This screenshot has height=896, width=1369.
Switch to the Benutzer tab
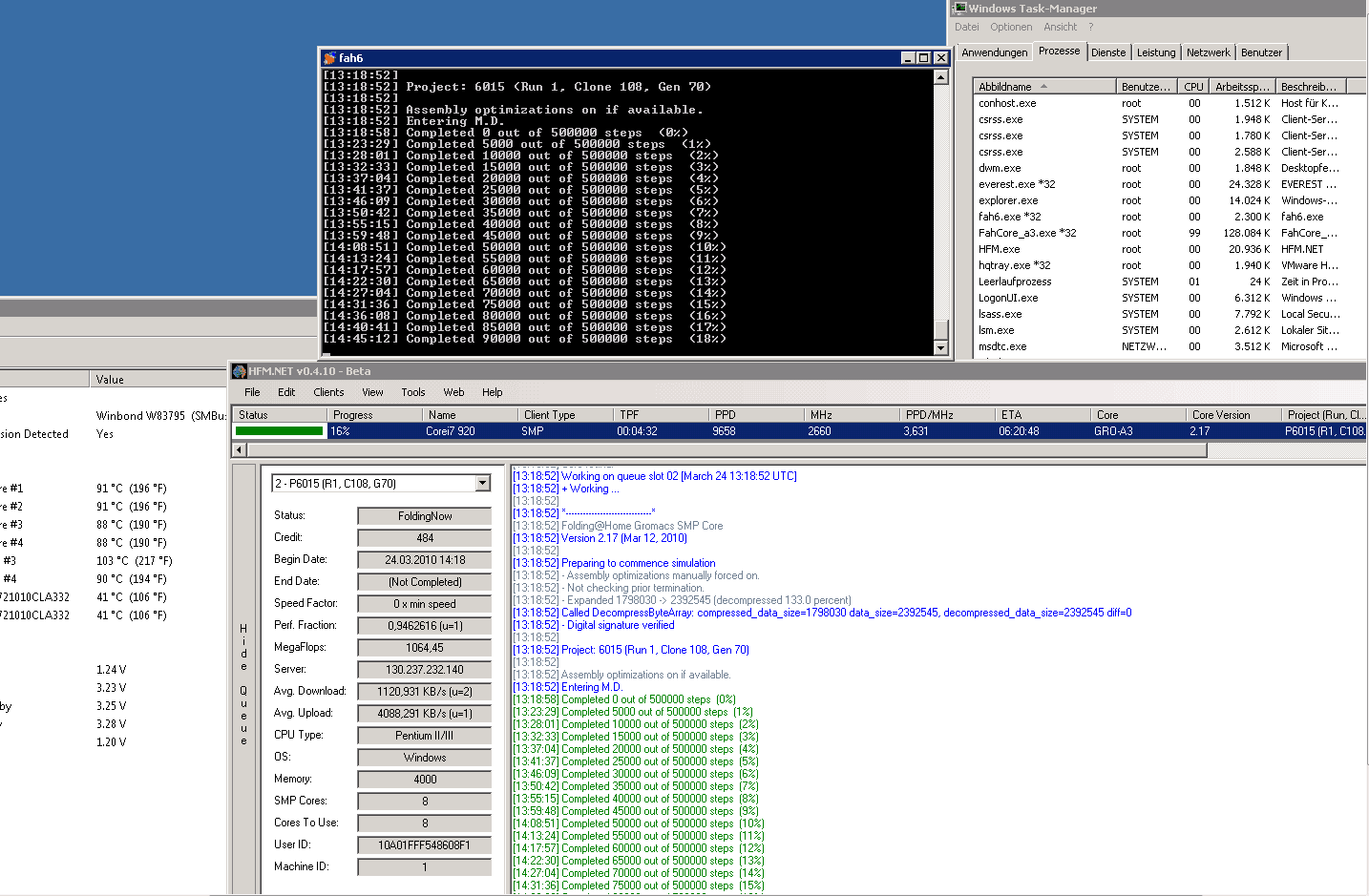coord(1262,52)
